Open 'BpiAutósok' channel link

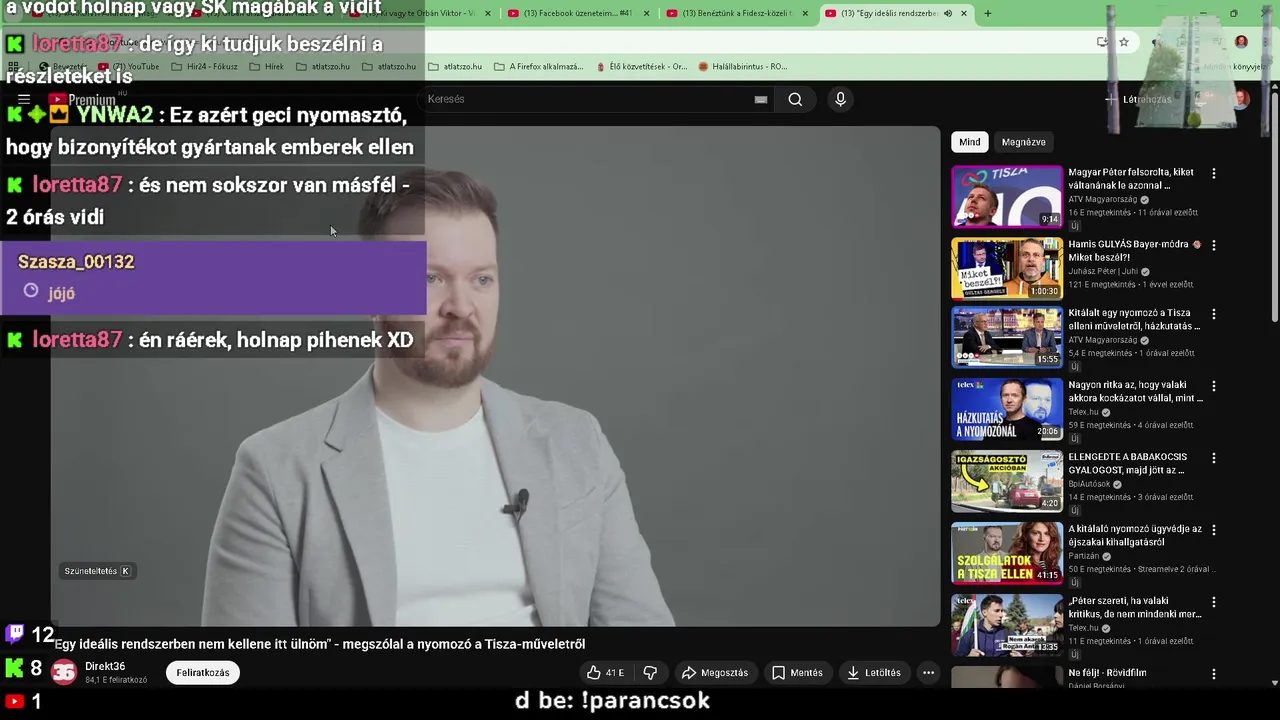tap(1094, 484)
